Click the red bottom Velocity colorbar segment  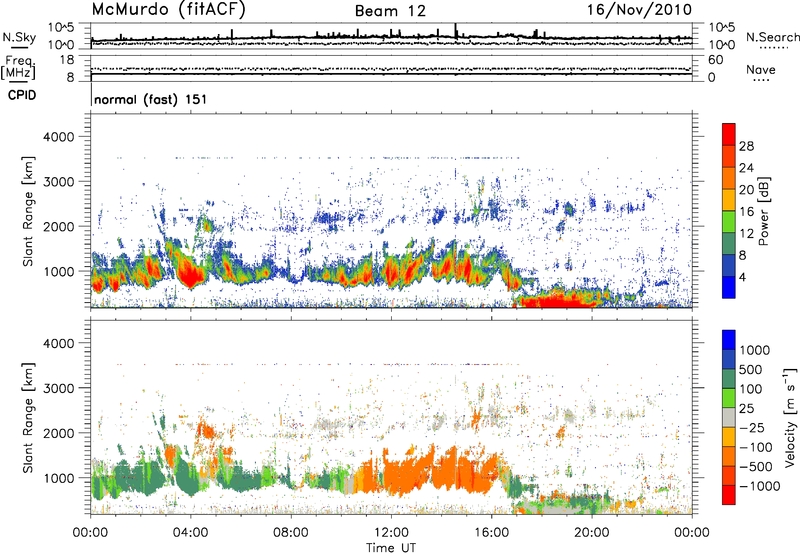click(729, 495)
